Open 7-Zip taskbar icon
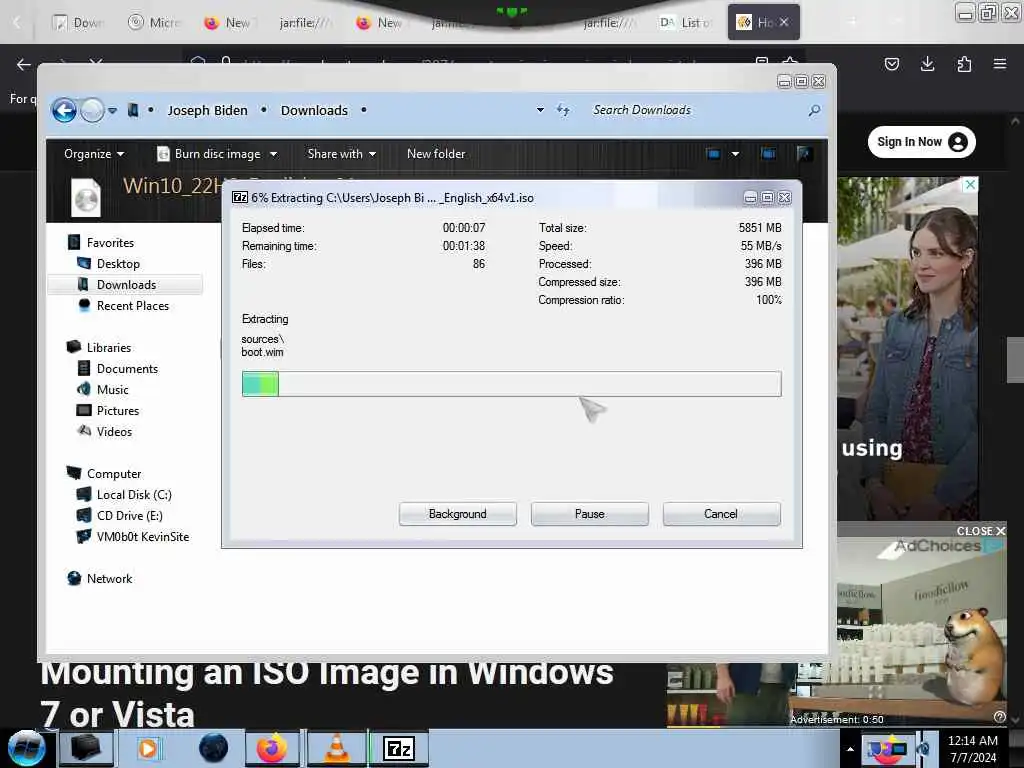The height and width of the screenshot is (768, 1024). click(x=399, y=748)
